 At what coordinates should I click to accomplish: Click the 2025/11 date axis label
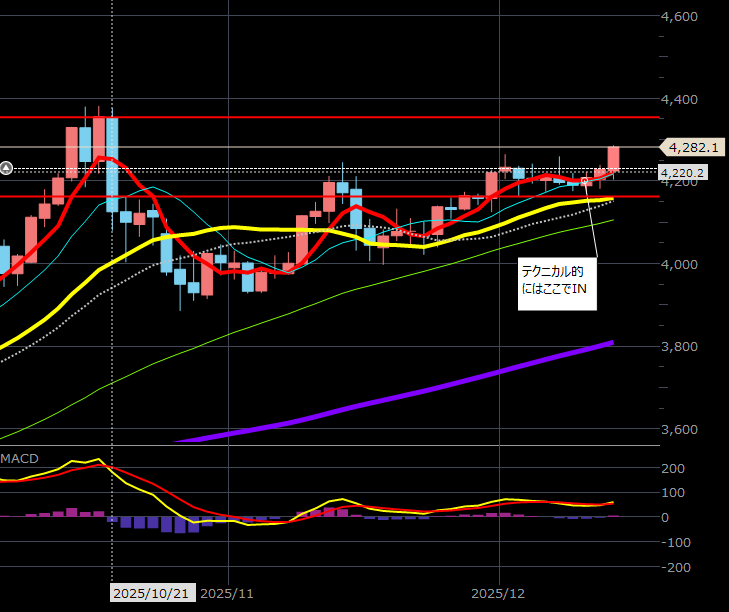point(229,593)
